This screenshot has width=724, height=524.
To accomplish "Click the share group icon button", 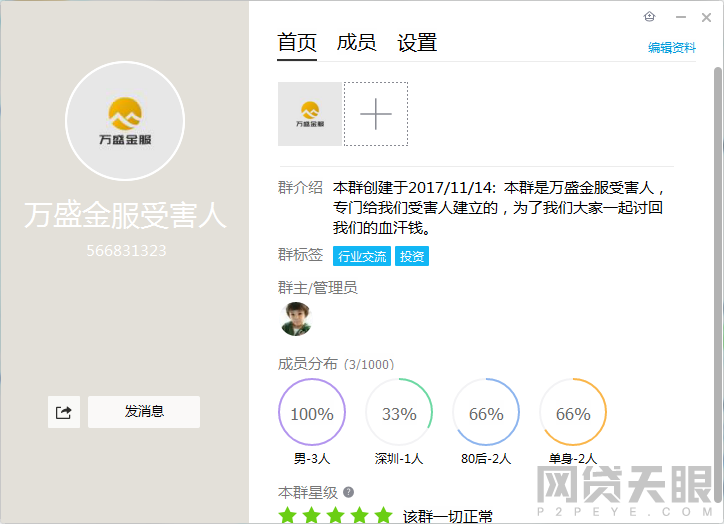I will (64, 412).
